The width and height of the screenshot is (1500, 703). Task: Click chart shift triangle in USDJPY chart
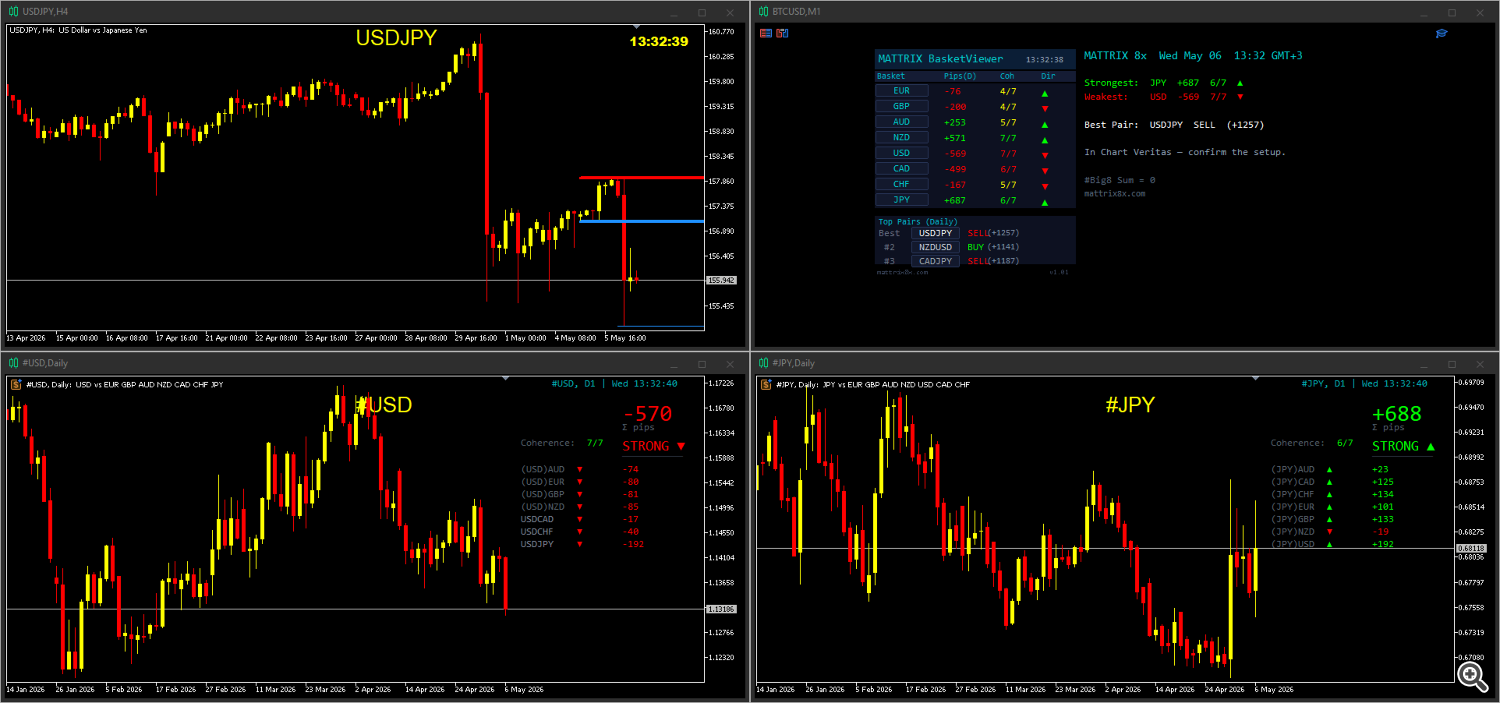pos(637,27)
